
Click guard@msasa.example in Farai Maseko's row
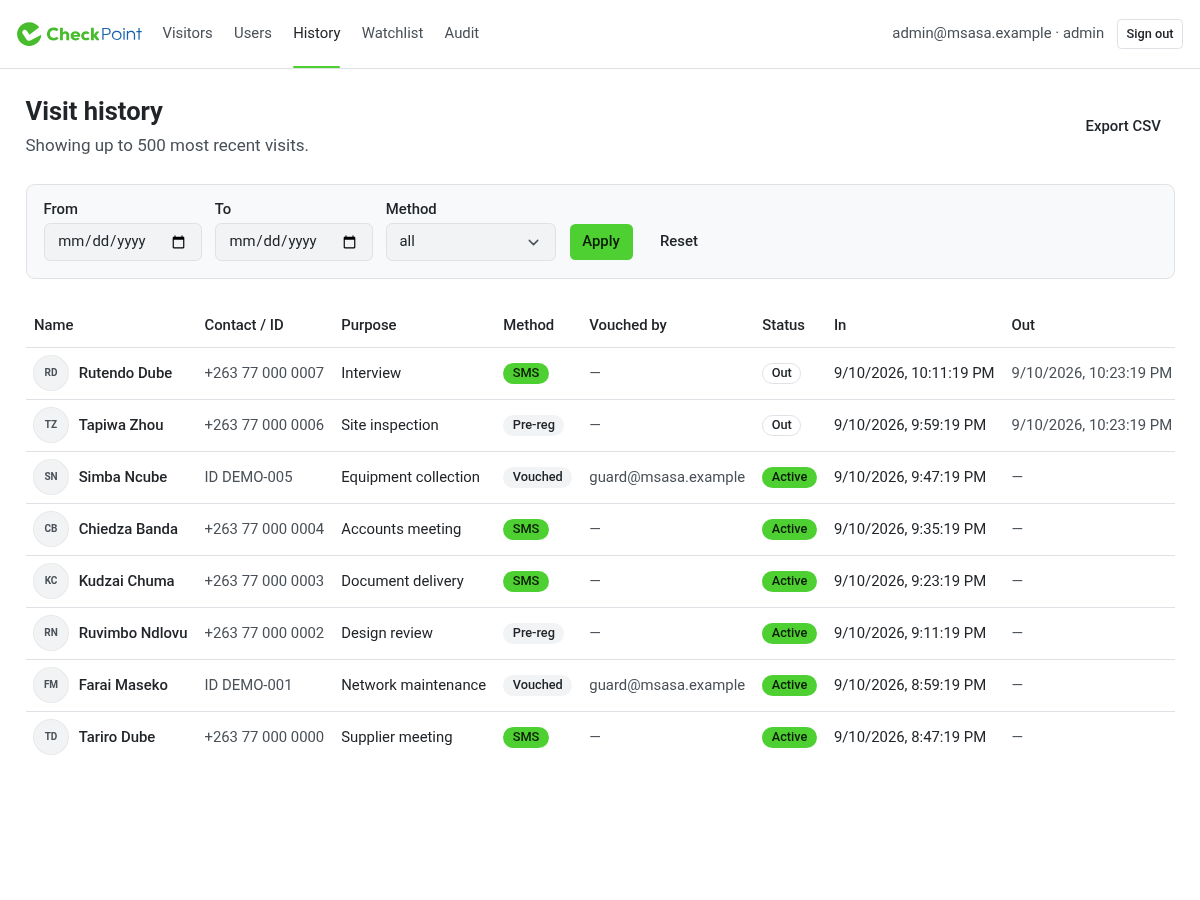[x=667, y=685]
